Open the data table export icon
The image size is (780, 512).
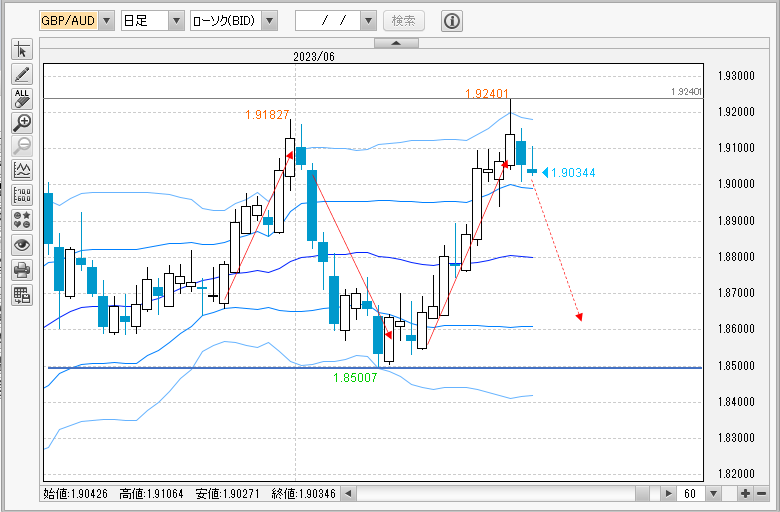pos(22,295)
